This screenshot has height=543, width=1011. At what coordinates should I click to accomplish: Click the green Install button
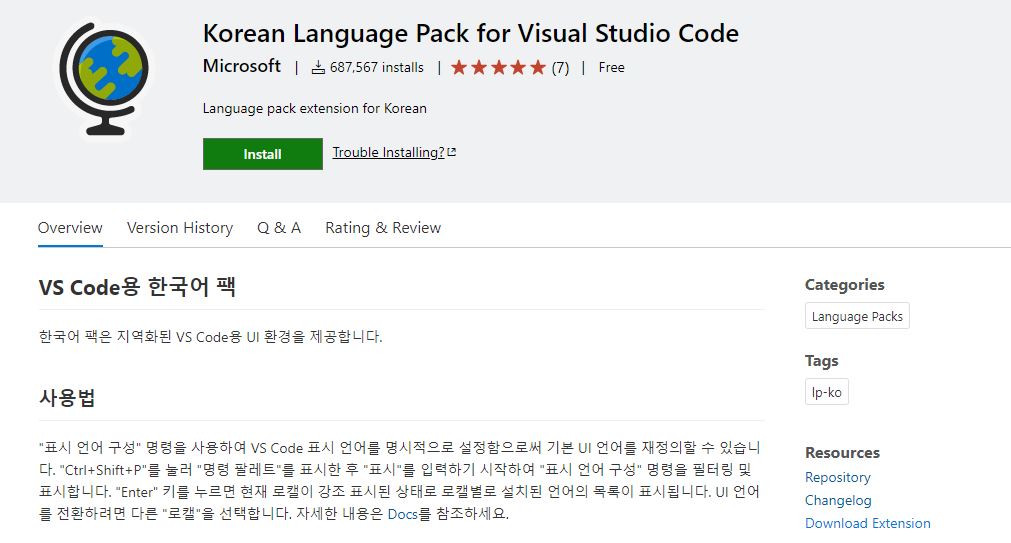[x=262, y=154]
